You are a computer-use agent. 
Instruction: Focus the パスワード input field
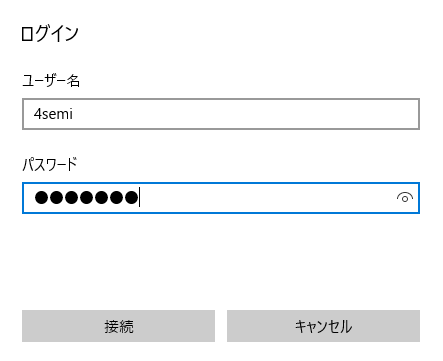(x=221, y=198)
